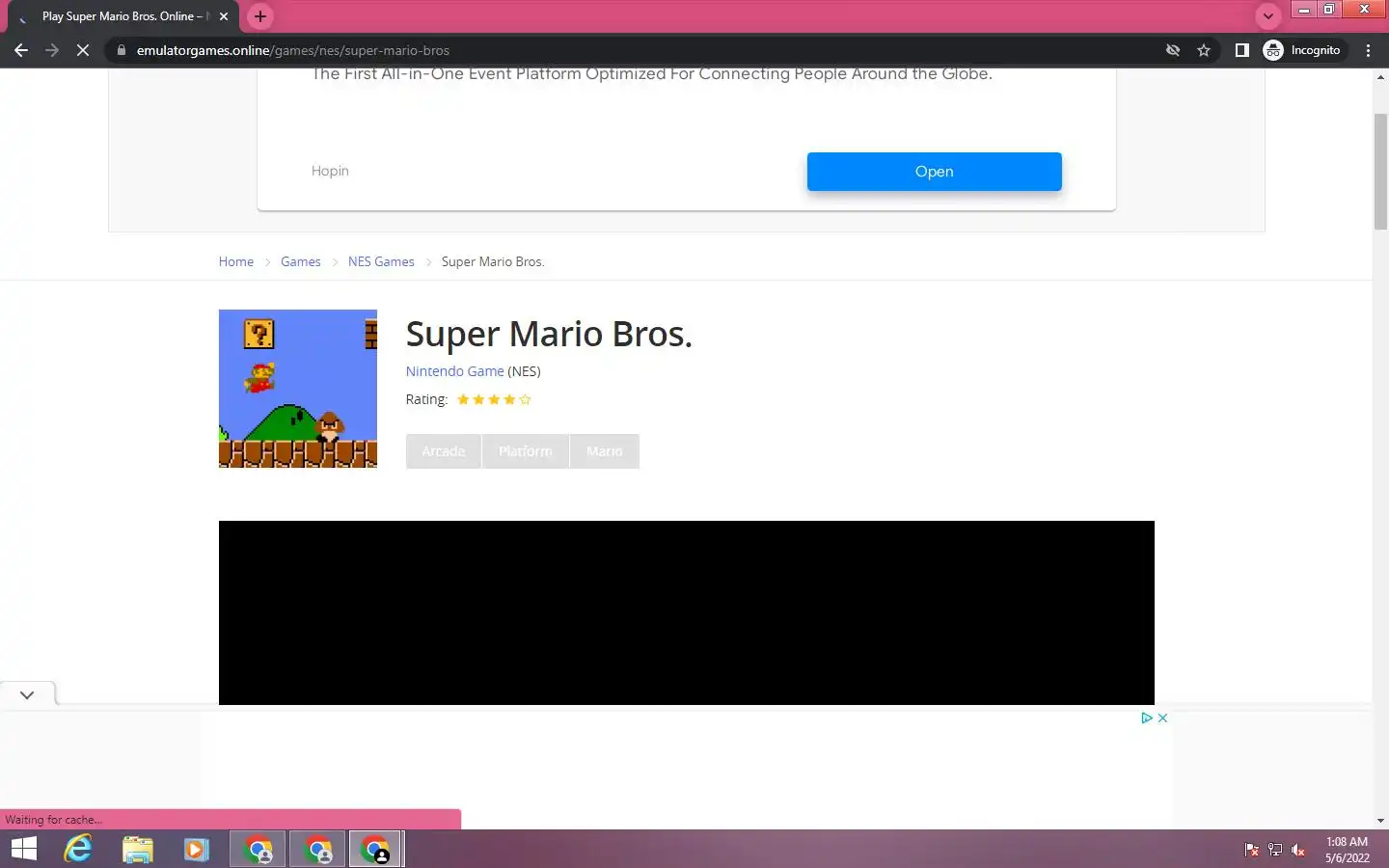Bookmark this page with the star icon
The image size is (1389, 868).
(x=1204, y=50)
